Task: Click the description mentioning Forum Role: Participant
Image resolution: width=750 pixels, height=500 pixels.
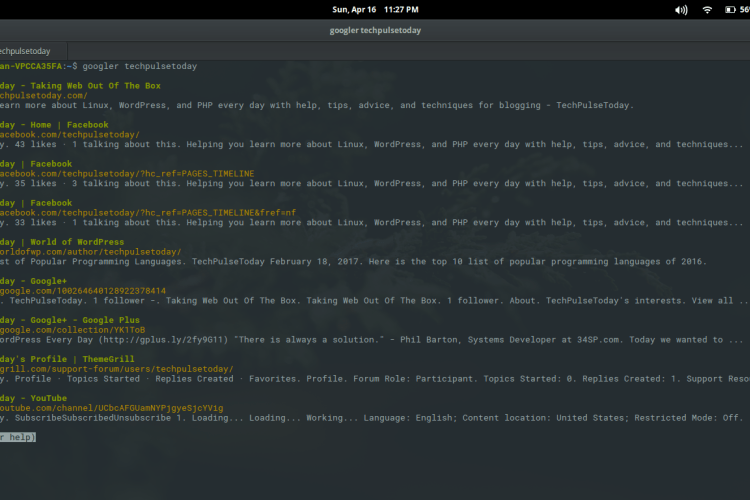Action: click(375, 379)
